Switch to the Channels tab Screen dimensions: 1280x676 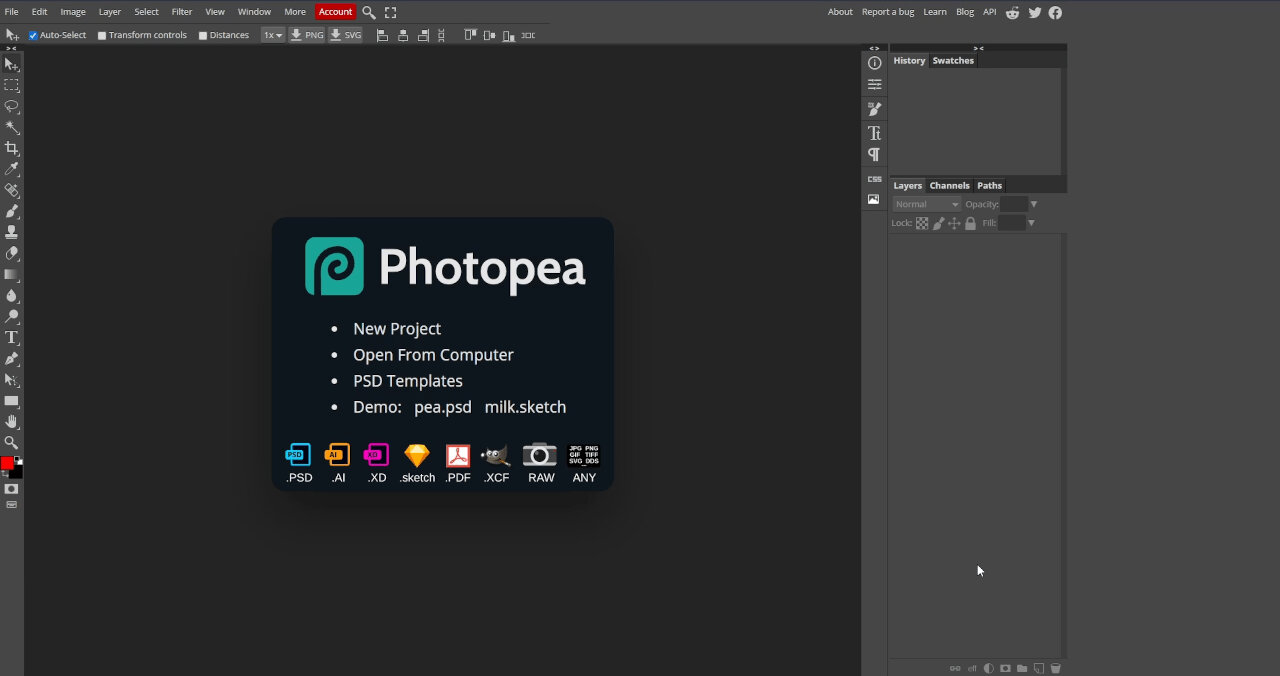coord(948,185)
